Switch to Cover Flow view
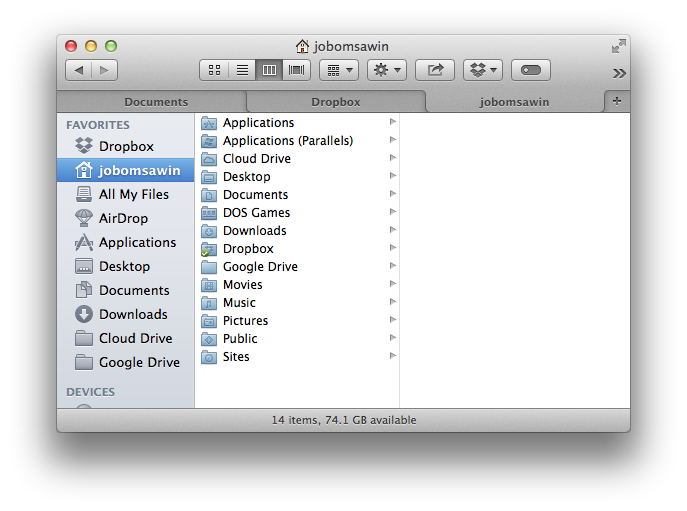Viewport: 687px width, 511px height. (x=297, y=70)
